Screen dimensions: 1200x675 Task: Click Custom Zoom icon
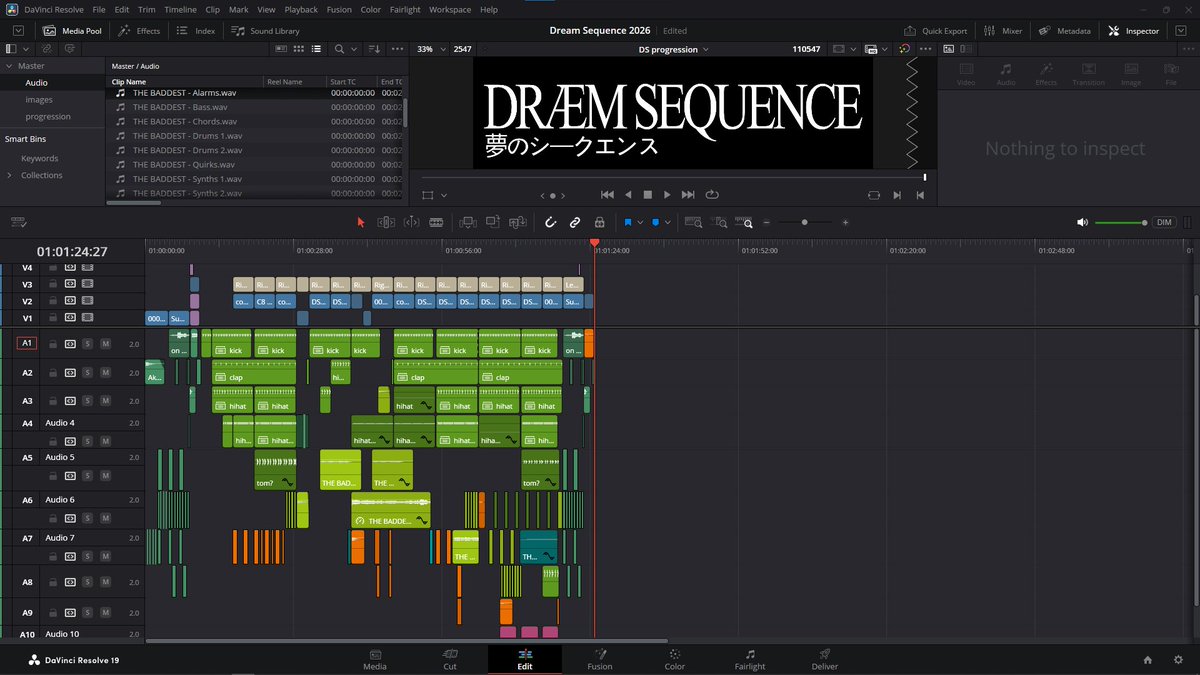(x=743, y=222)
